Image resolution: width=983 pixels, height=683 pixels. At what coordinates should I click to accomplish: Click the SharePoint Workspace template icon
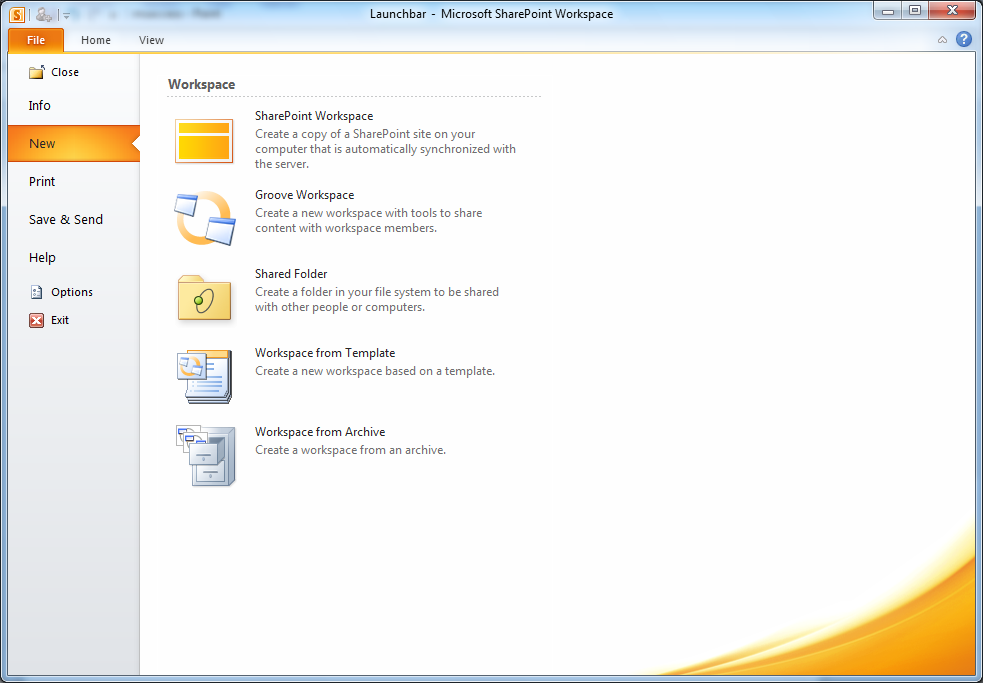click(x=204, y=141)
